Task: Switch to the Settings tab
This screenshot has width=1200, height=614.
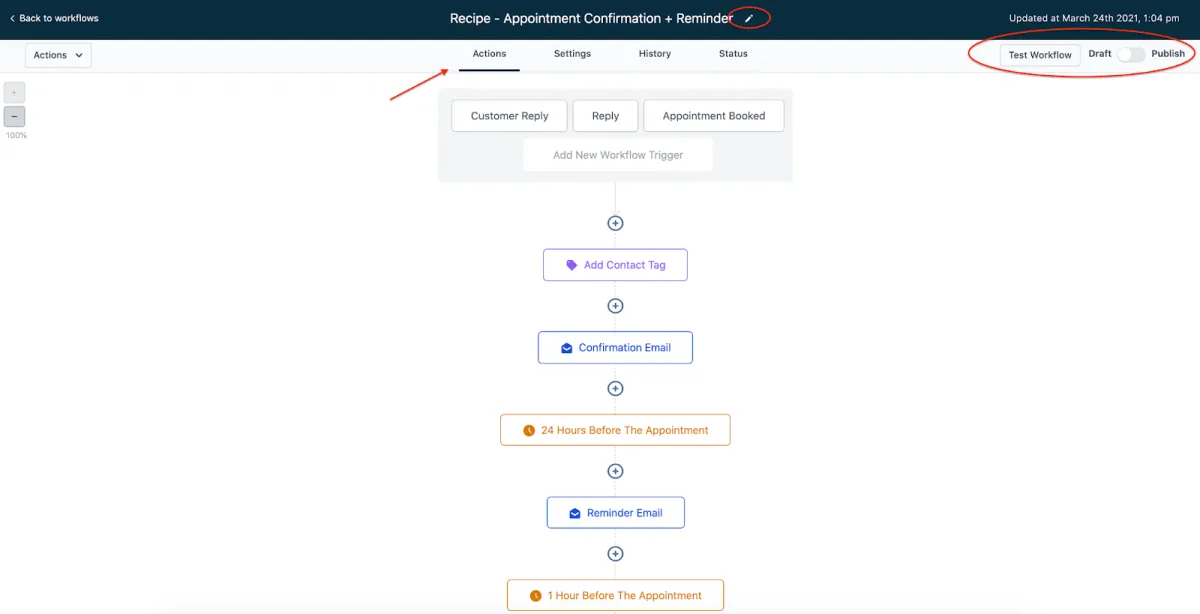Action: [x=572, y=54]
